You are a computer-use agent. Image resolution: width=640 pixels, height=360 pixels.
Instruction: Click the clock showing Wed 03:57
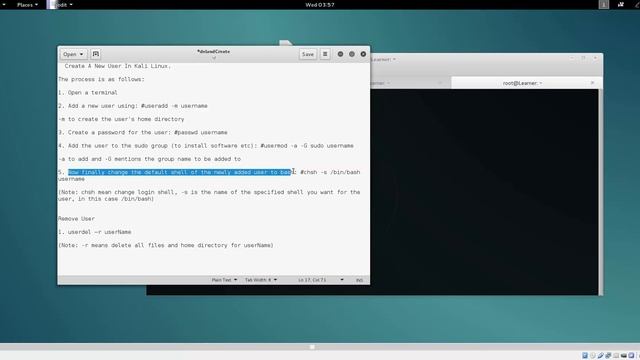(x=320, y=5)
